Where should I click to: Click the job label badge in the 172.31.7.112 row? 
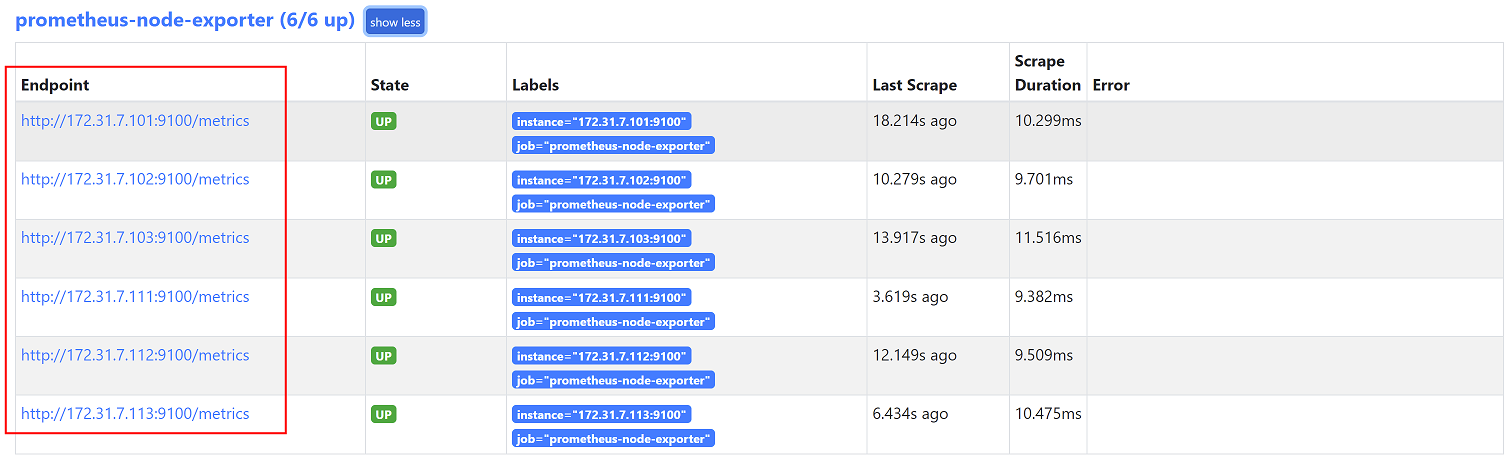[613, 380]
